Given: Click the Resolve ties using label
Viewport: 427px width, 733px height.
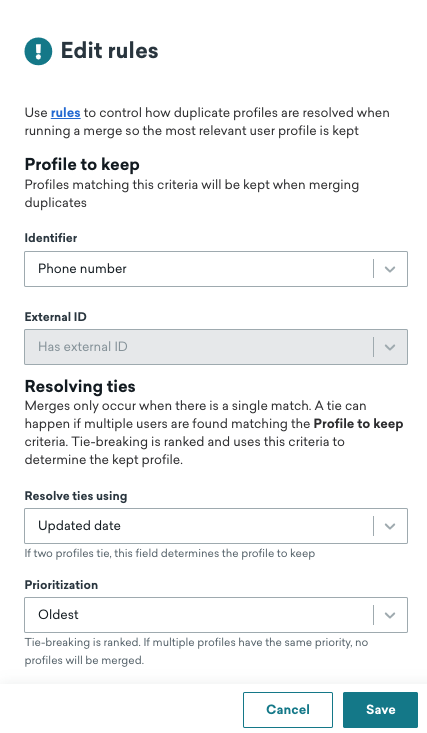Looking at the screenshot, I should pos(76,496).
